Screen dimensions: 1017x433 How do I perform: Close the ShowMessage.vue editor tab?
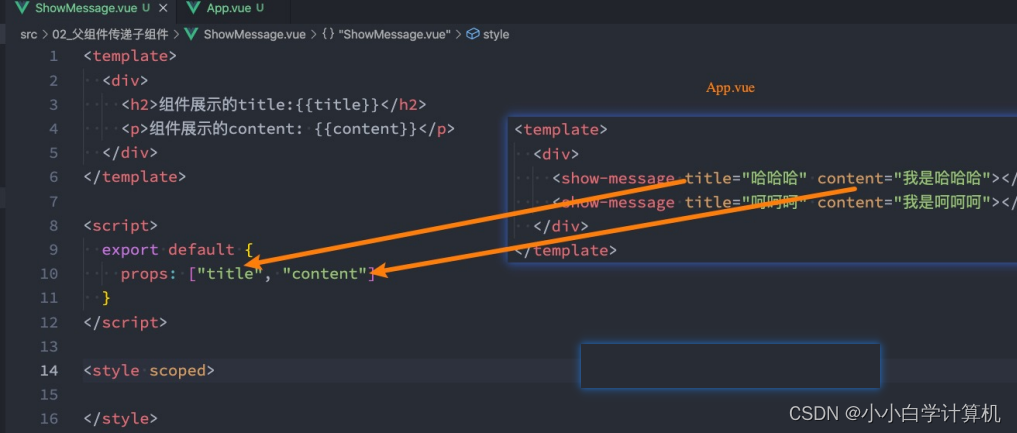[x=163, y=8]
